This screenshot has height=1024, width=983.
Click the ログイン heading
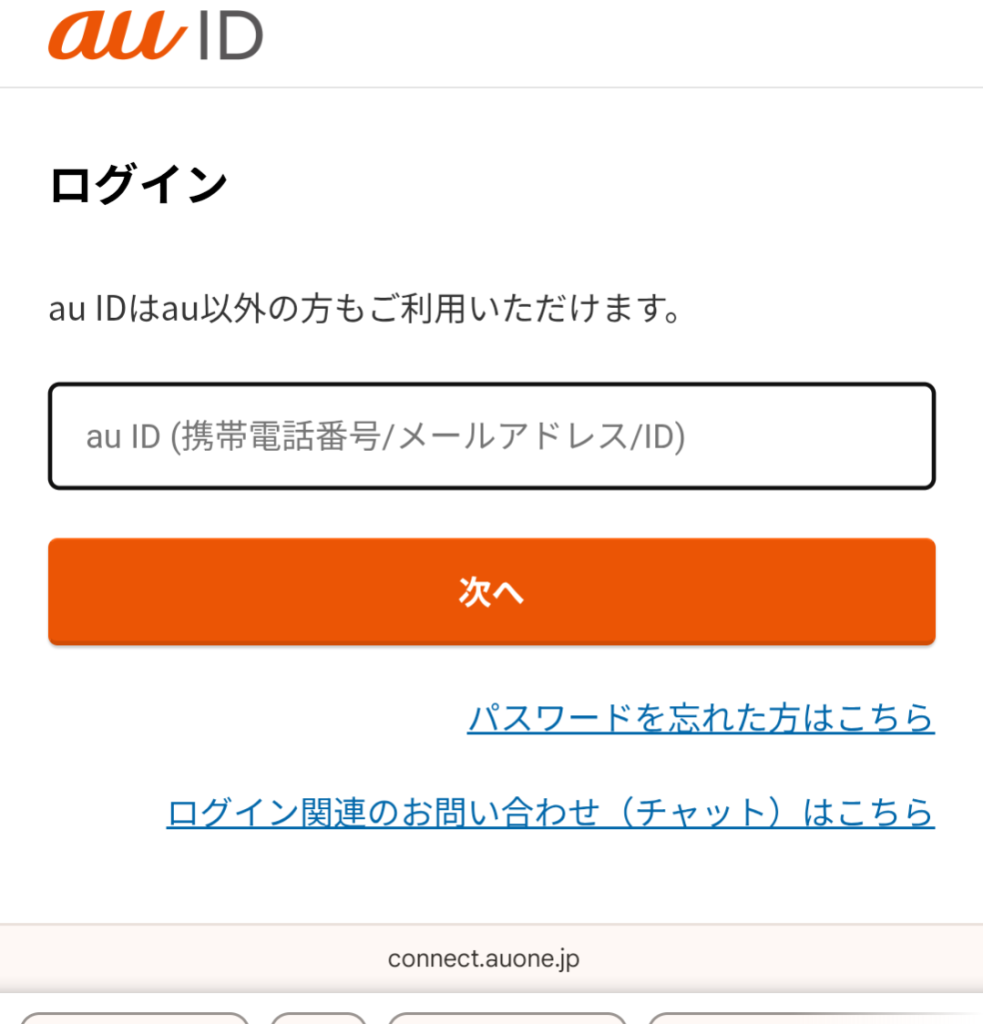pyautogui.click(x=138, y=185)
